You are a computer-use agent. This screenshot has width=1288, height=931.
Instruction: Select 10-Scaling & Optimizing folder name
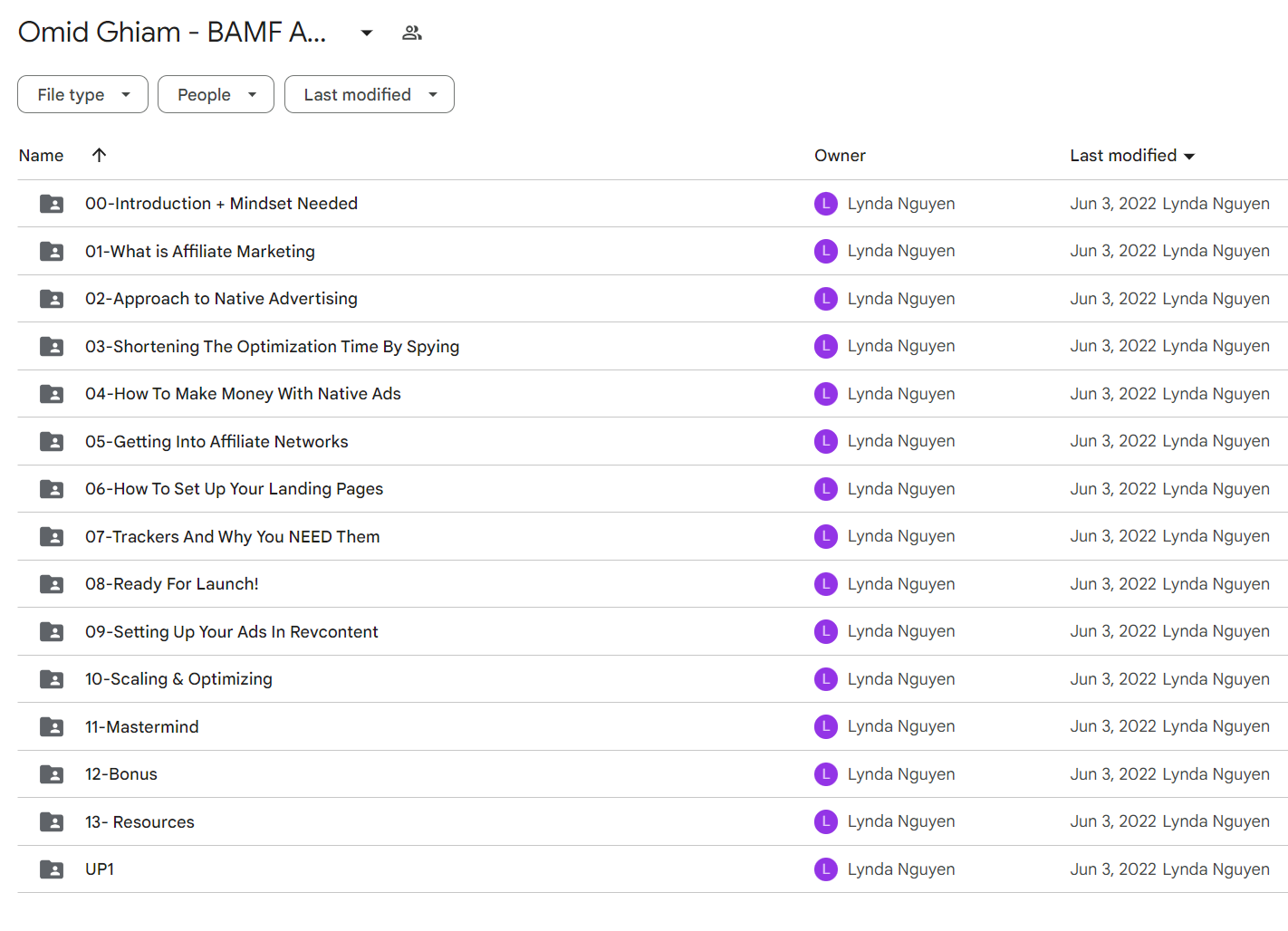point(178,679)
